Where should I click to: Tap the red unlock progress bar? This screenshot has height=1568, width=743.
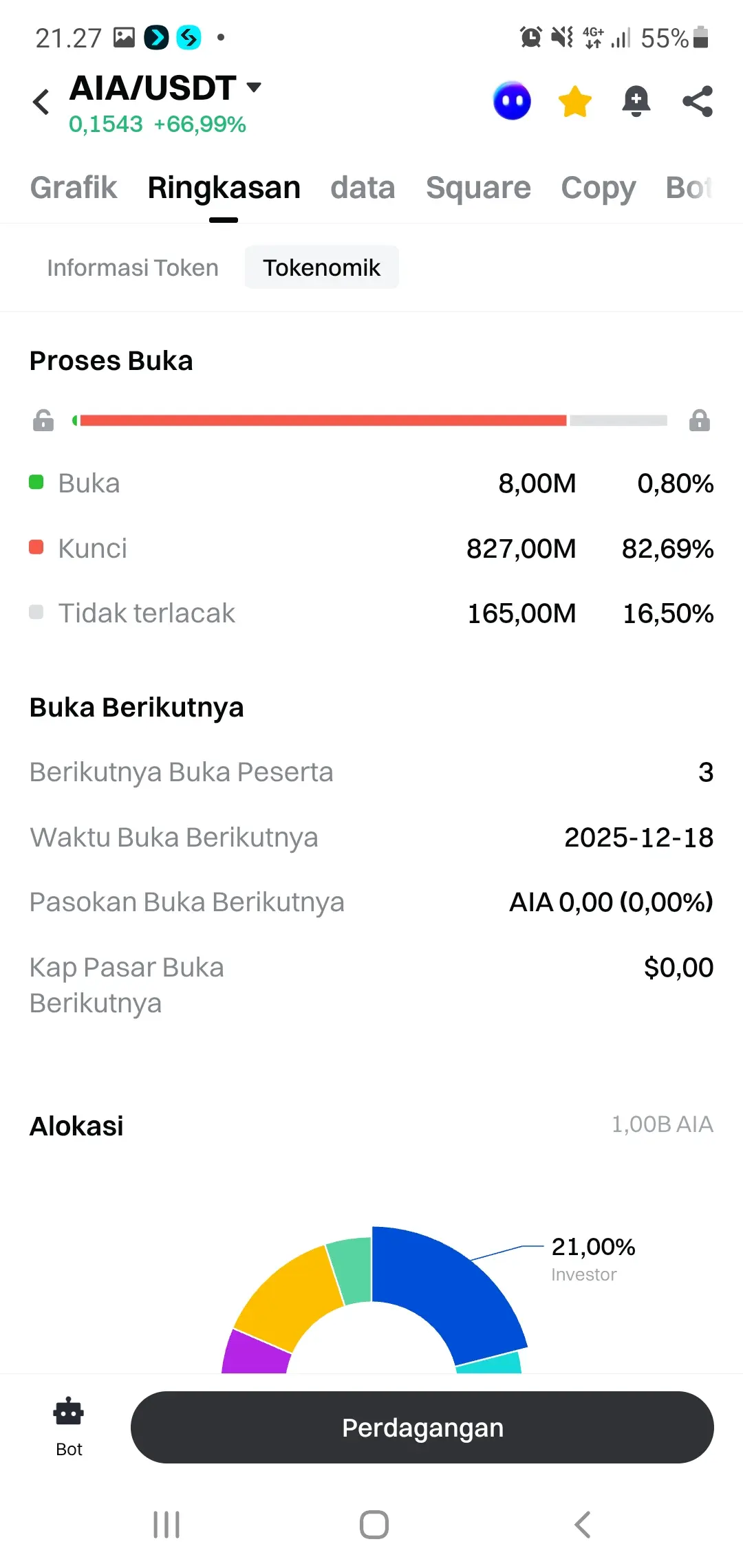[323, 420]
